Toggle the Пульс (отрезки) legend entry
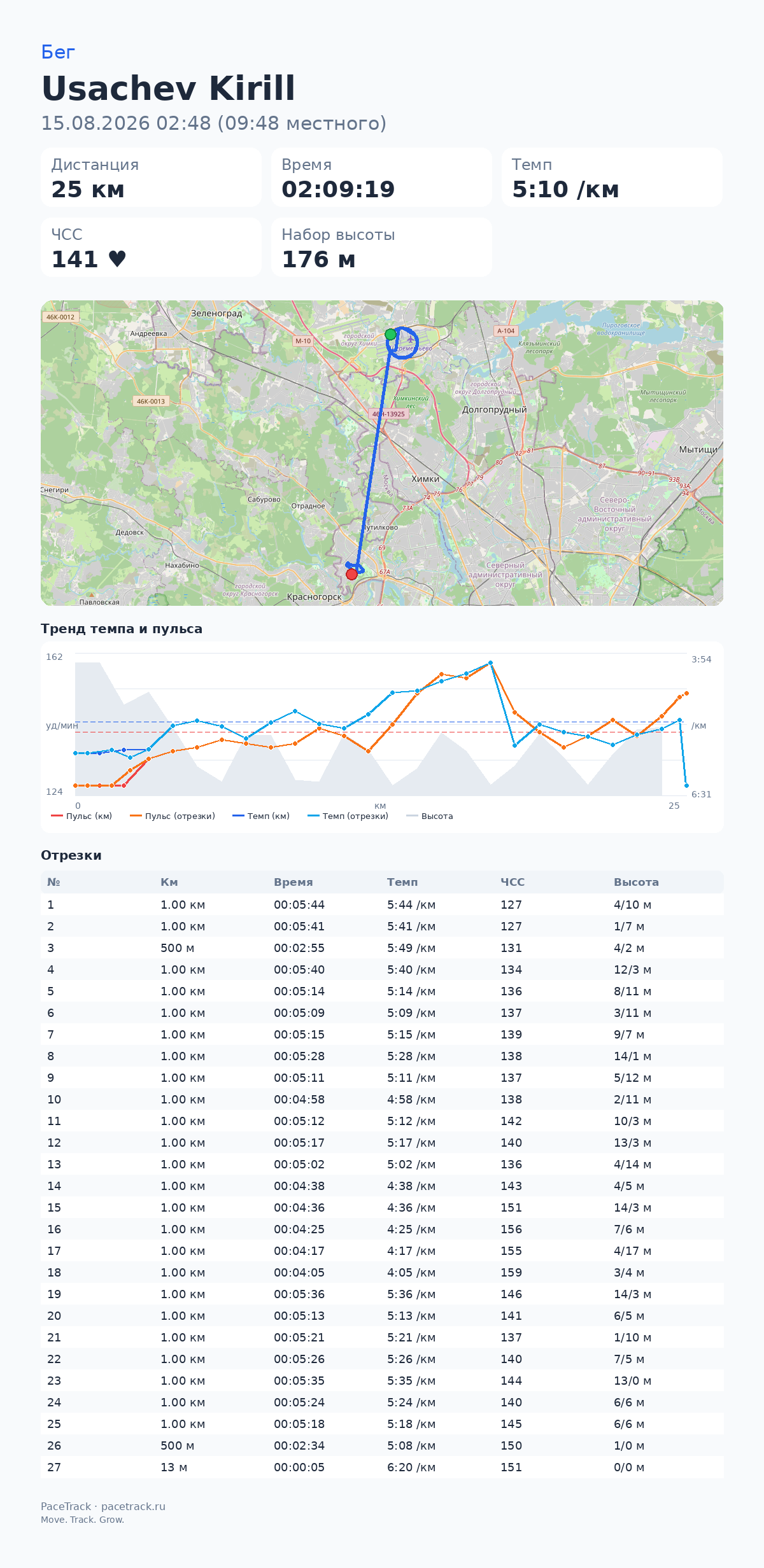The width and height of the screenshot is (764, 1568). tap(173, 816)
